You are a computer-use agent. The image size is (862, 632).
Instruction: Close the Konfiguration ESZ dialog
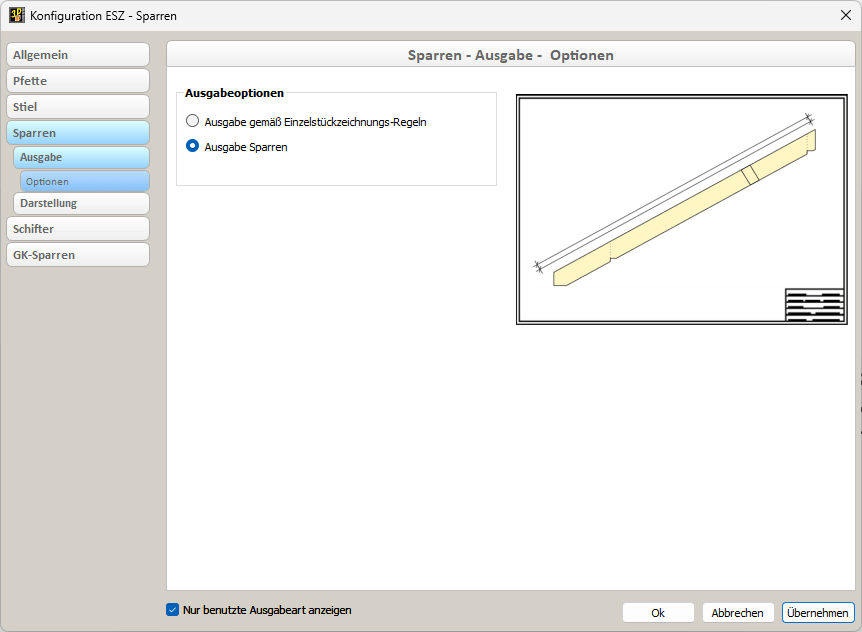coord(846,15)
